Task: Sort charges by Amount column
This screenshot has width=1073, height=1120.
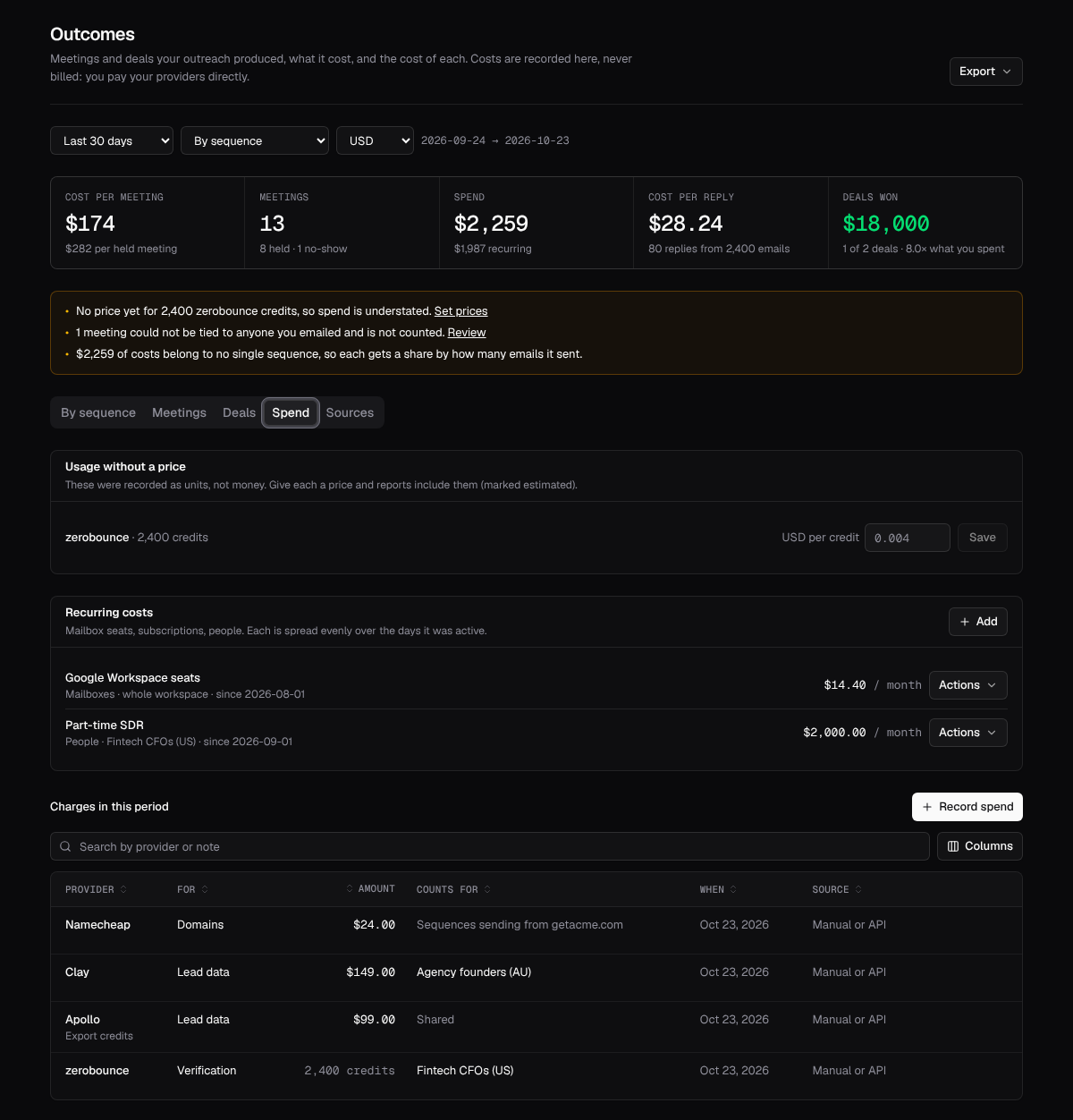Action: point(370,889)
